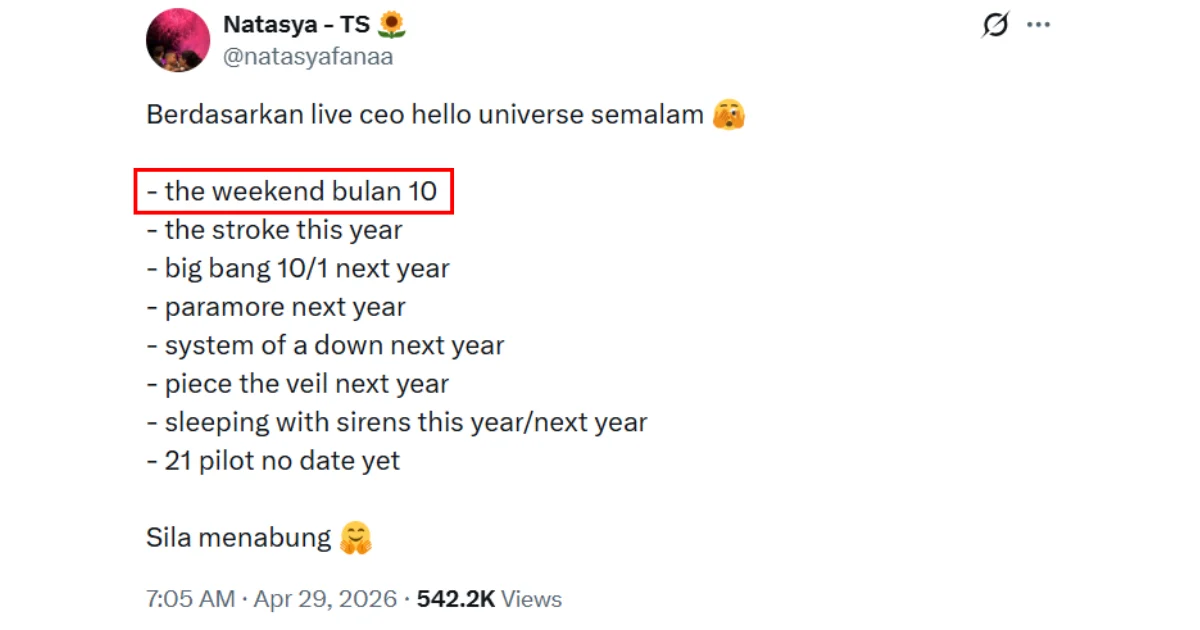Open the three-dot more options menu
The image size is (1200, 630).
(x=1039, y=25)
